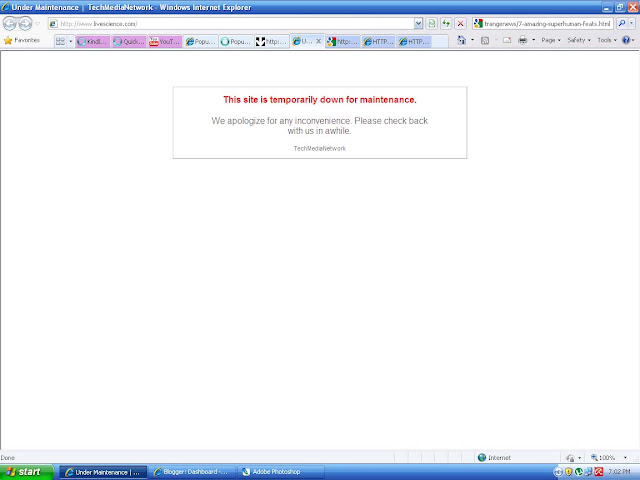Click the TechMediaNetwork text on page

point(320,149)
